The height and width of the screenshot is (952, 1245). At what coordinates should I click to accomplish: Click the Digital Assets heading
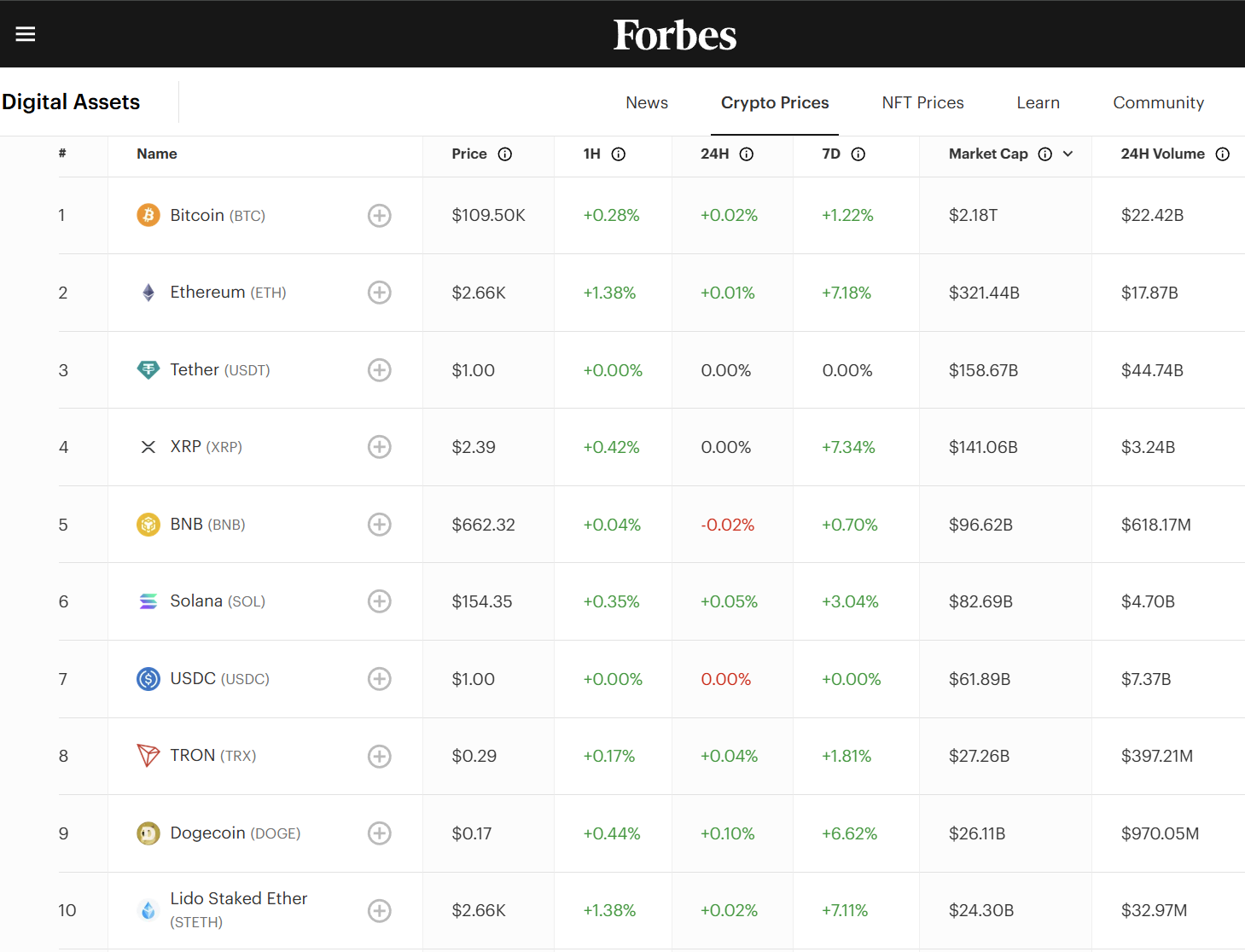coord(71,102)
